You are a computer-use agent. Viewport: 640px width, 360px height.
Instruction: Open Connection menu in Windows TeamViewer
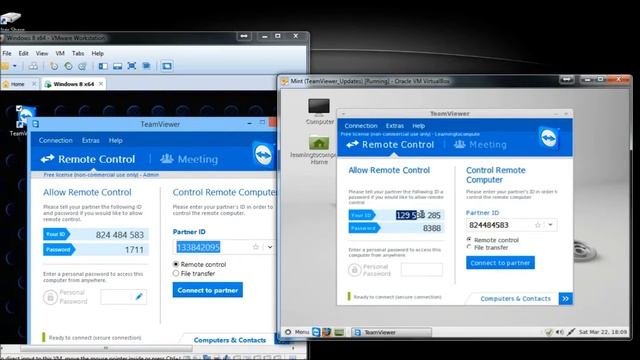(56, 140)
